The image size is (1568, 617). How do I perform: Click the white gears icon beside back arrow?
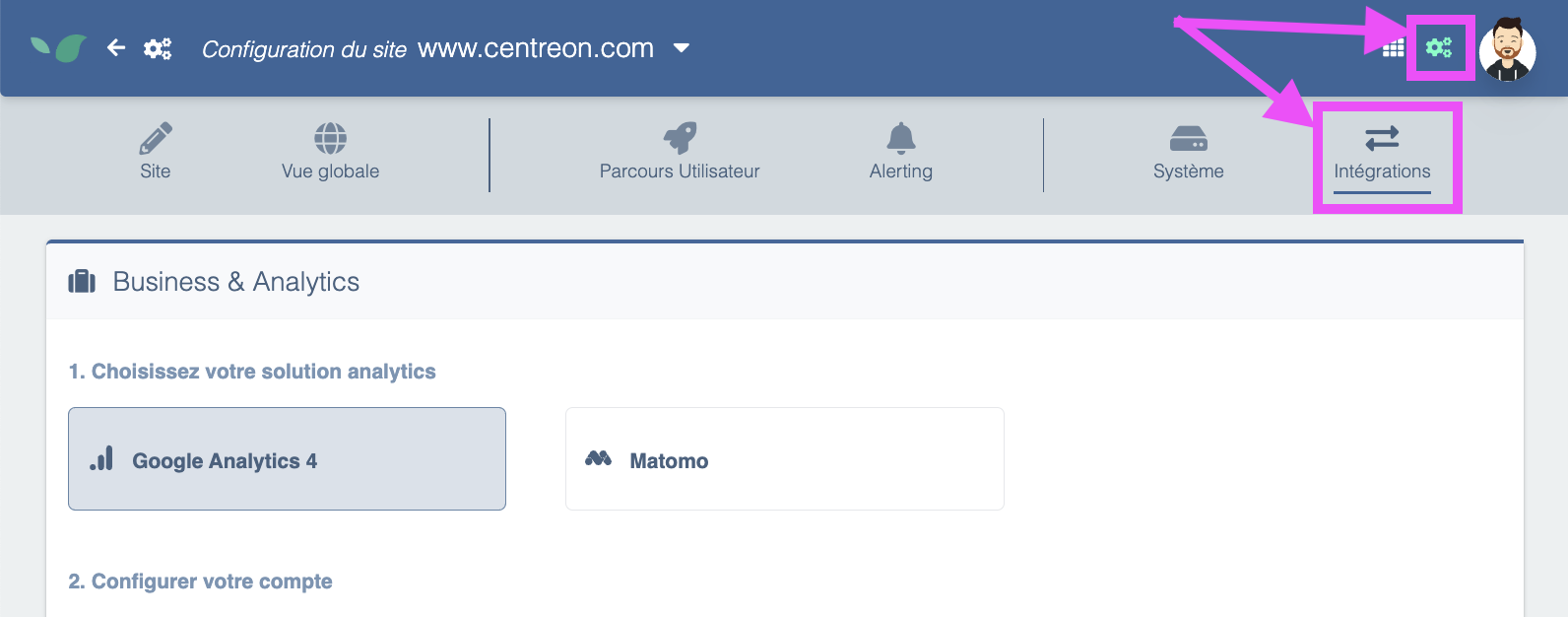[x=158, y=48]
